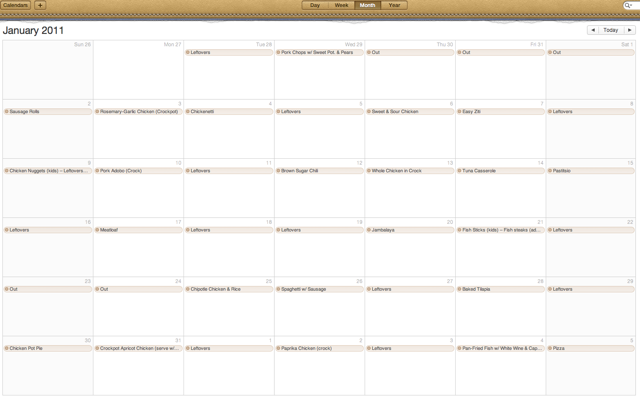The width and height of the screenshot is (640, 397).
Task: Switch to Week view
Action: (341, 5)
